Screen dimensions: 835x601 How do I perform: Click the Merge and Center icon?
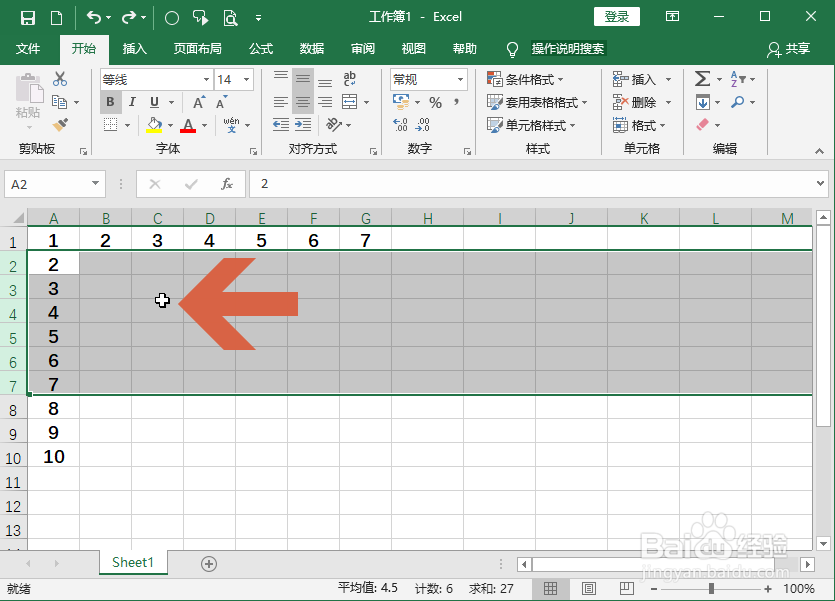coord(349,102)
